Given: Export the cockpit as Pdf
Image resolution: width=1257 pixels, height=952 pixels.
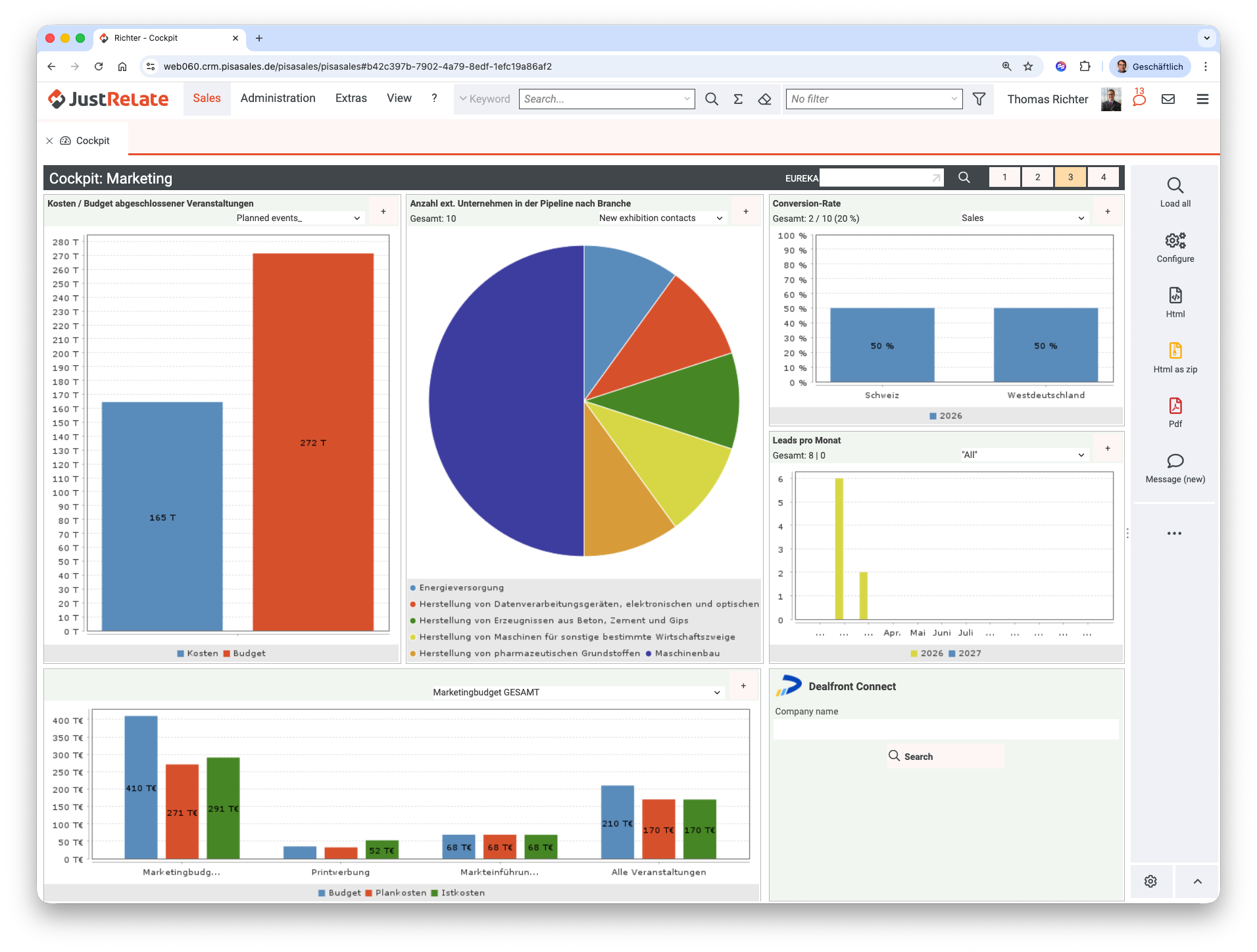Looking at the screenshot, I should [1175, 406].
